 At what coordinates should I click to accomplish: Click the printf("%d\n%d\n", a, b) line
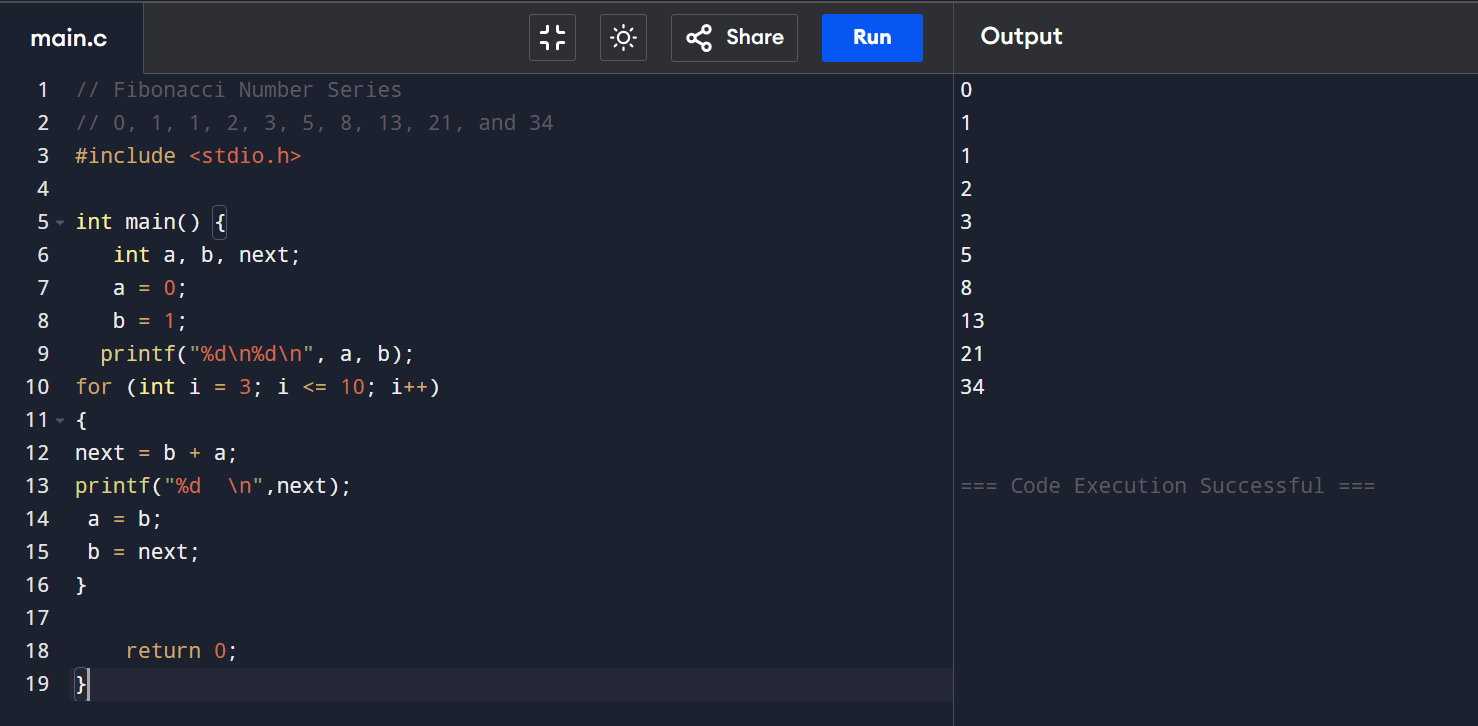257,354
